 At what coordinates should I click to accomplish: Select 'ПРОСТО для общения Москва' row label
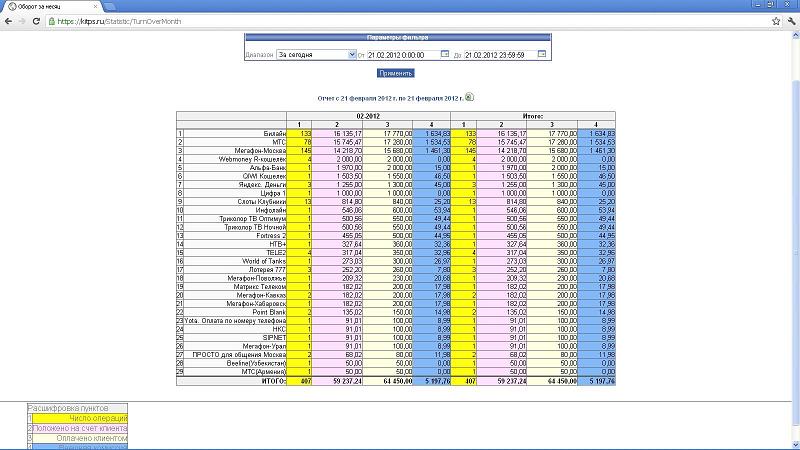click(x=239, y=355)
